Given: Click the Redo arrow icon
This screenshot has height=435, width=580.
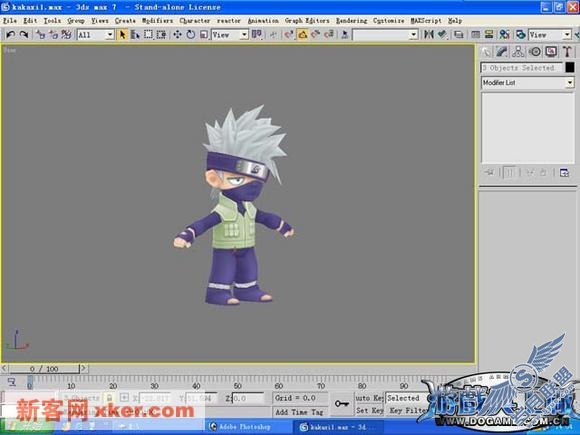Looking at the screenshot, I should point(24,35).
